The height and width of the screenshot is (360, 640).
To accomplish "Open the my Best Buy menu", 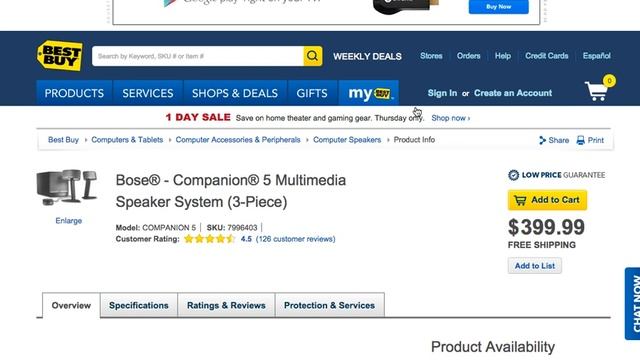I will 369,93.
